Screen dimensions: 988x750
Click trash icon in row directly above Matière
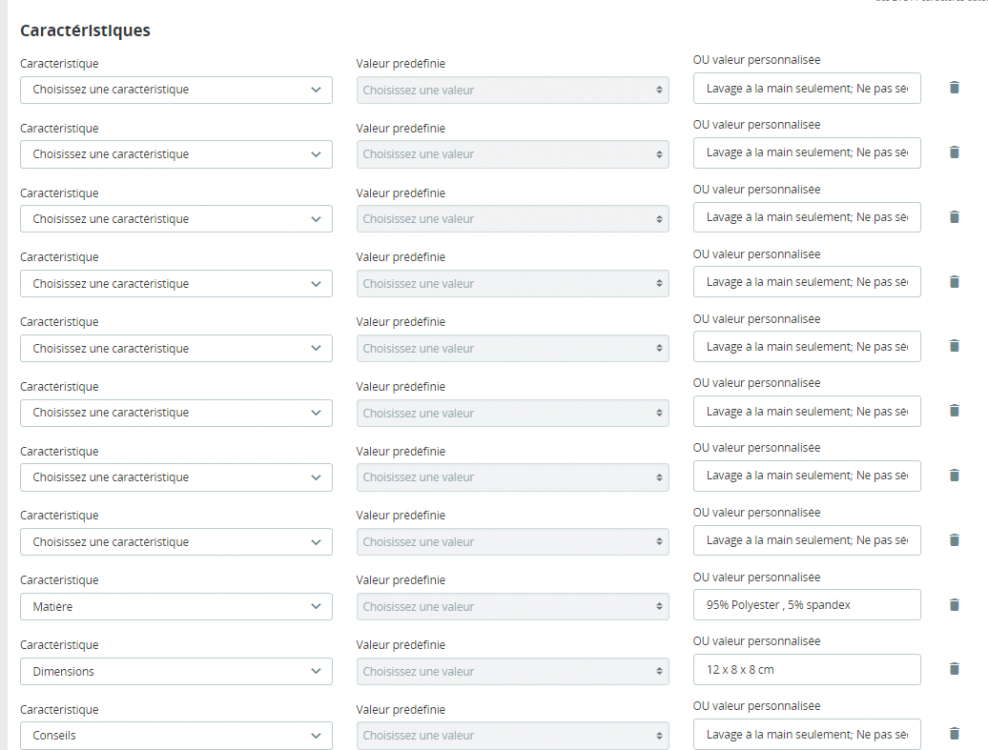(x=954, y=539)
